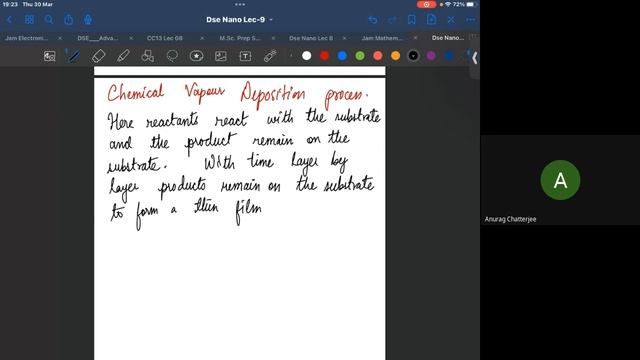Open the Elements/sticker tool

(196, 56)
